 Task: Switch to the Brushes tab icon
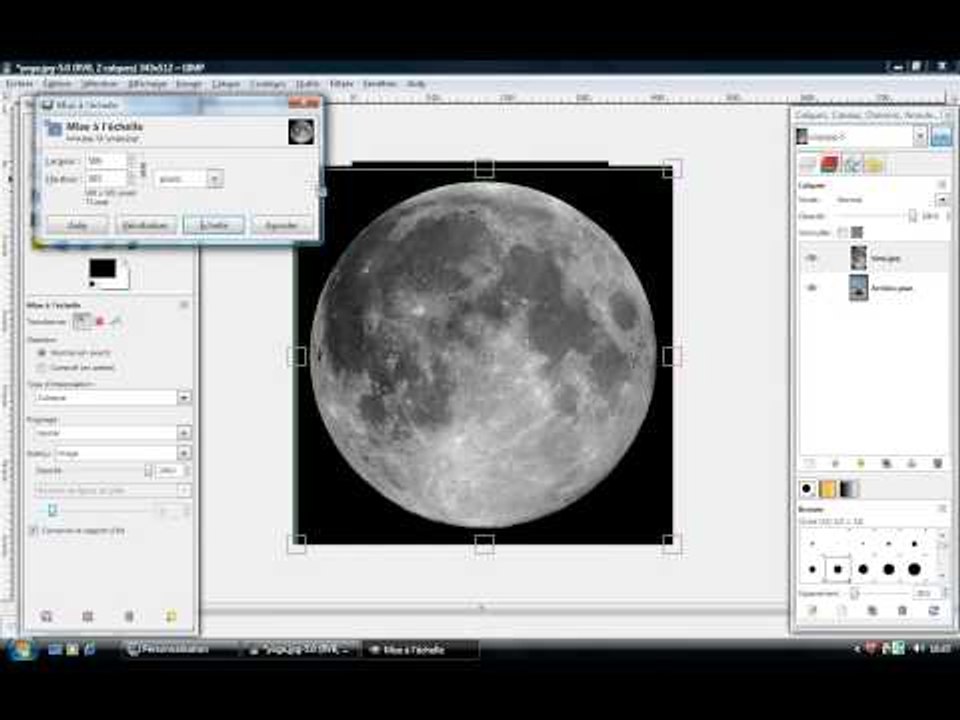point(807,488)
